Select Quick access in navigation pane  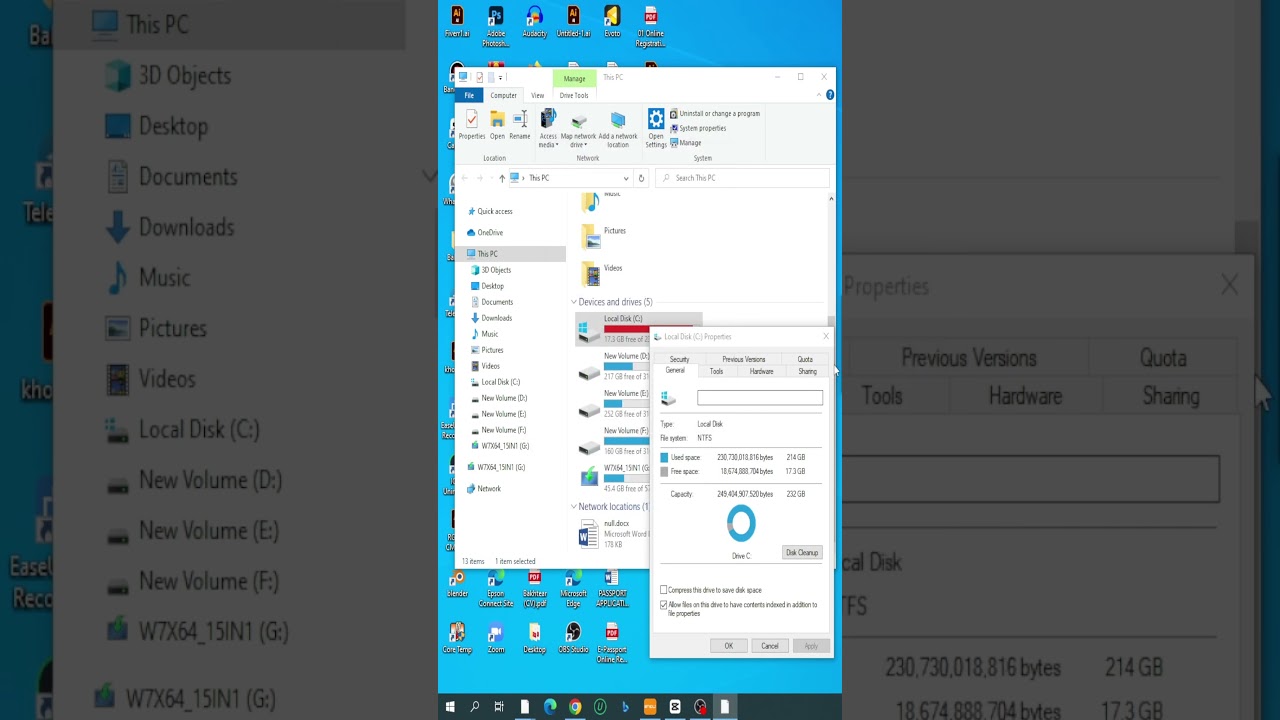(494, 211)
